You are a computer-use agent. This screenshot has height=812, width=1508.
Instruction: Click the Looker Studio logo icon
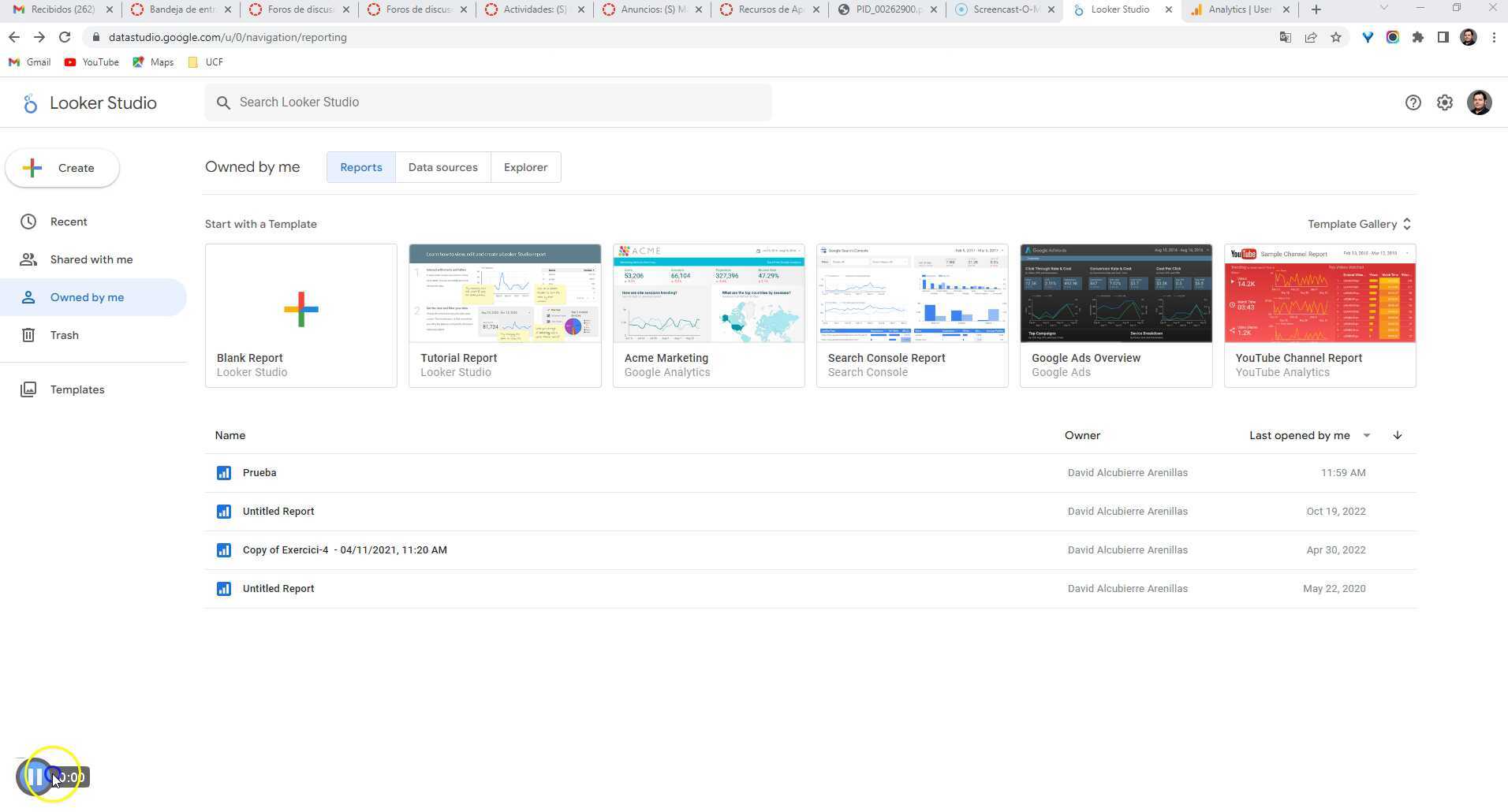click(x=30, y=102)
